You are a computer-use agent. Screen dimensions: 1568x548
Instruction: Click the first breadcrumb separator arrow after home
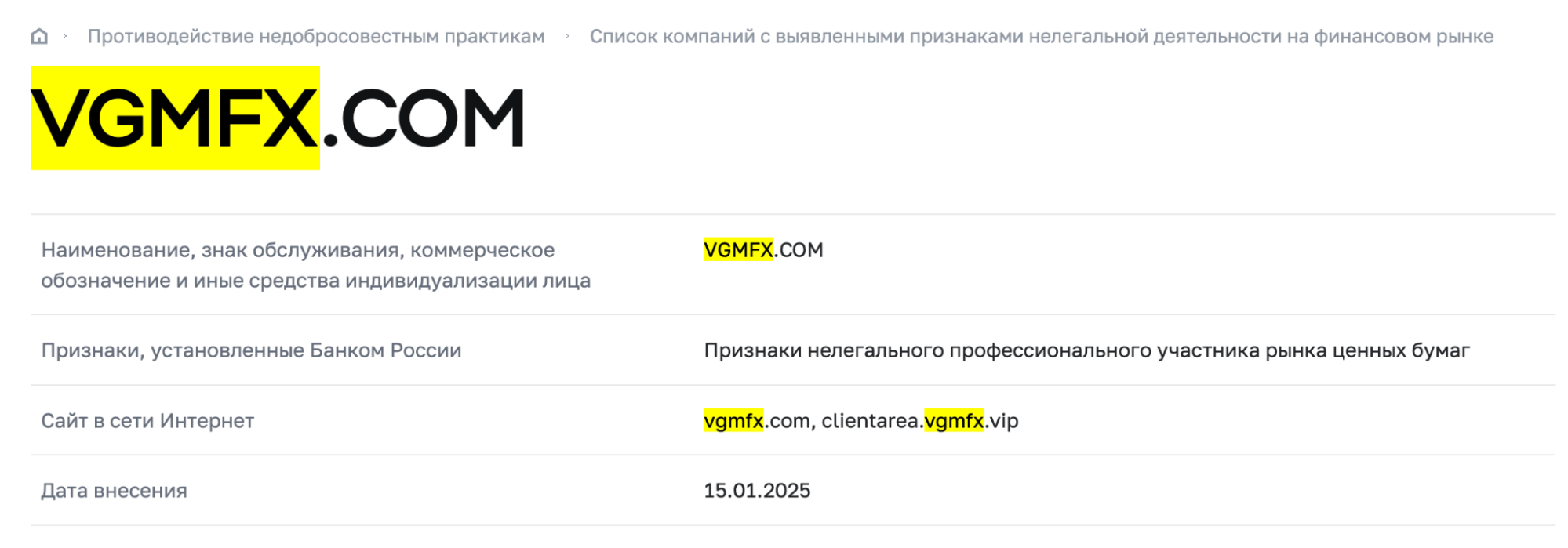pyautogui.click(x=65, y=37)
